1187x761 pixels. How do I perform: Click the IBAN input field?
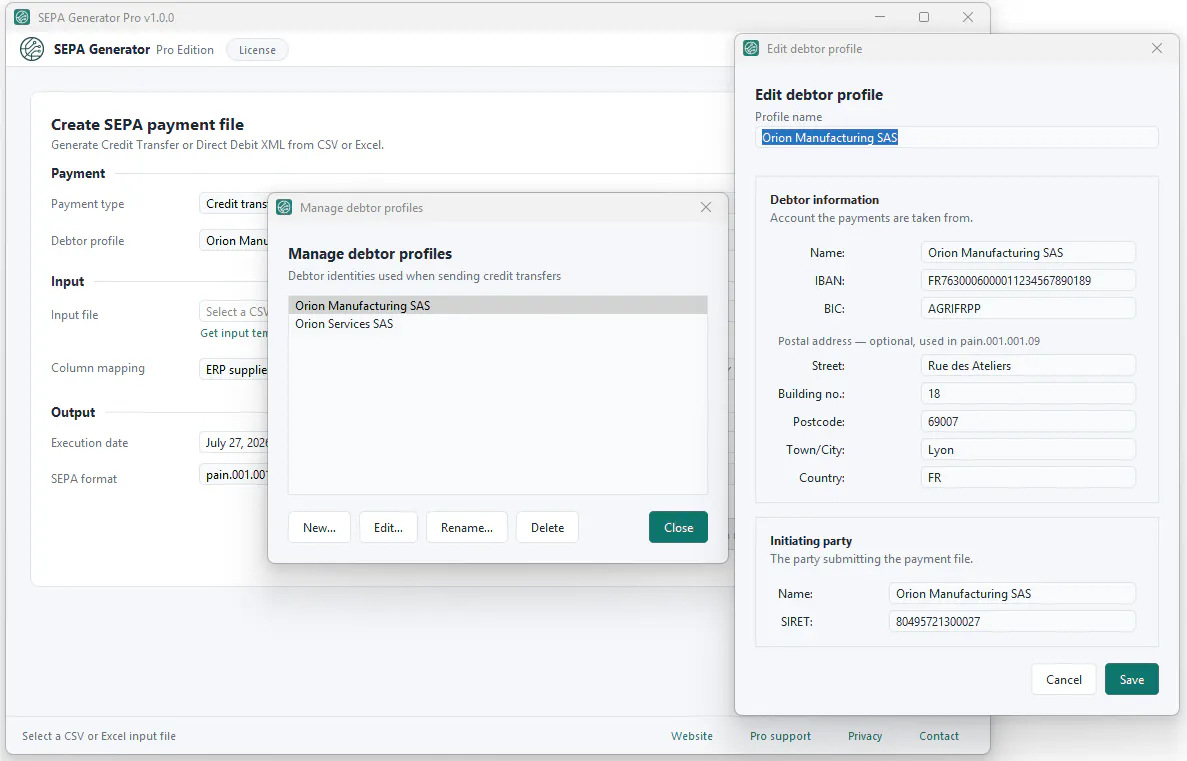pos(1028,280)
